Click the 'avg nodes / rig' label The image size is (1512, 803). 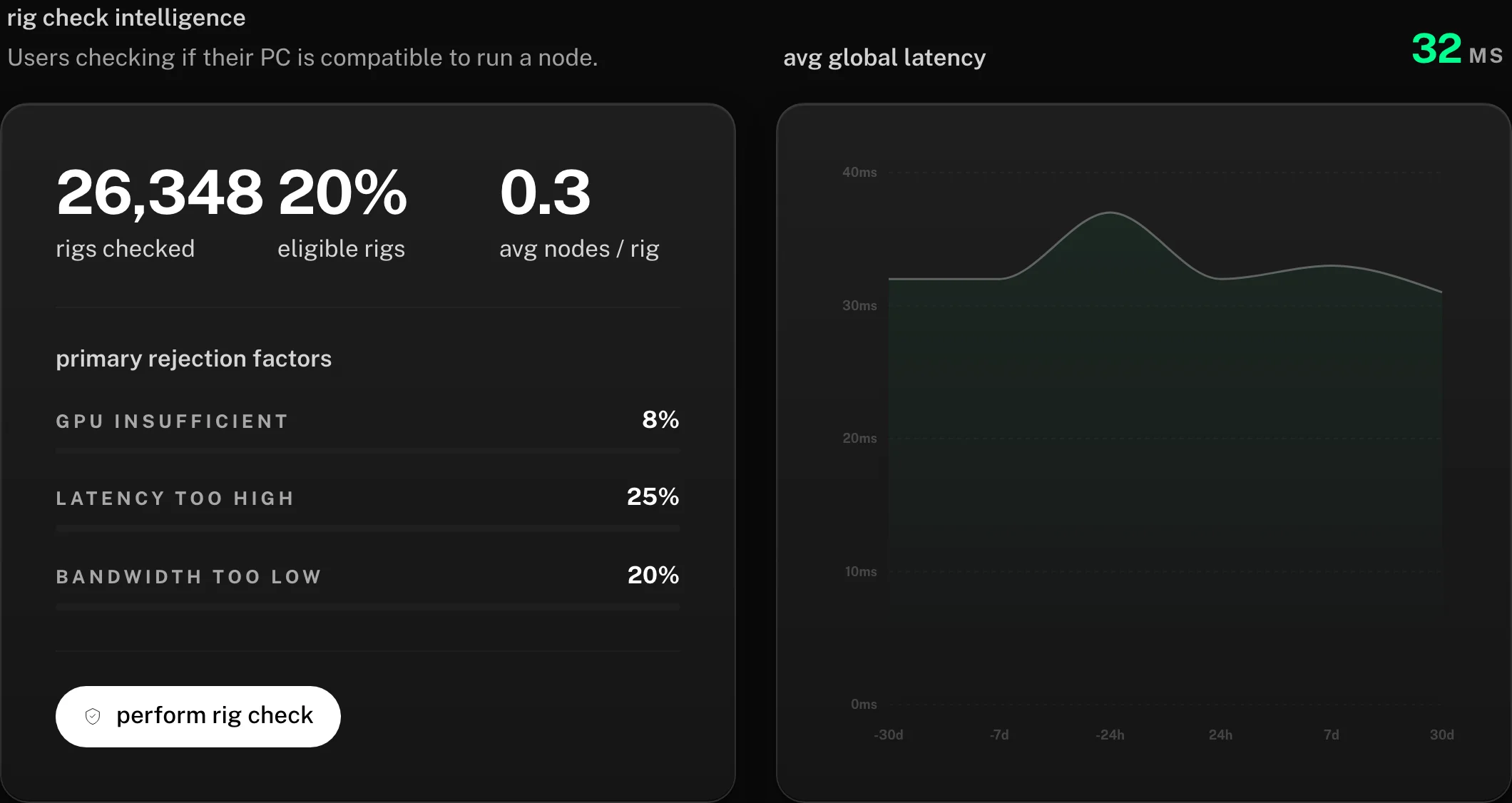(x=579, y=248)
